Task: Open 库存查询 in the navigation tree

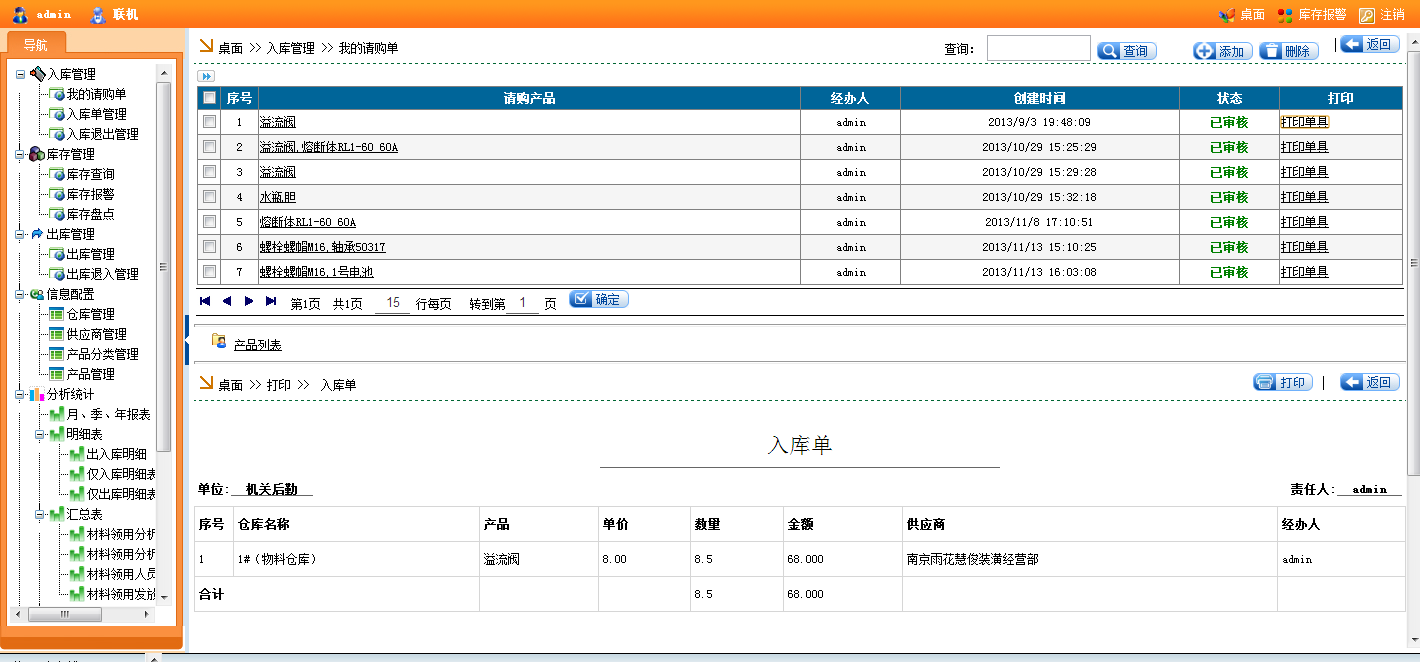Action: pos(90,174)
